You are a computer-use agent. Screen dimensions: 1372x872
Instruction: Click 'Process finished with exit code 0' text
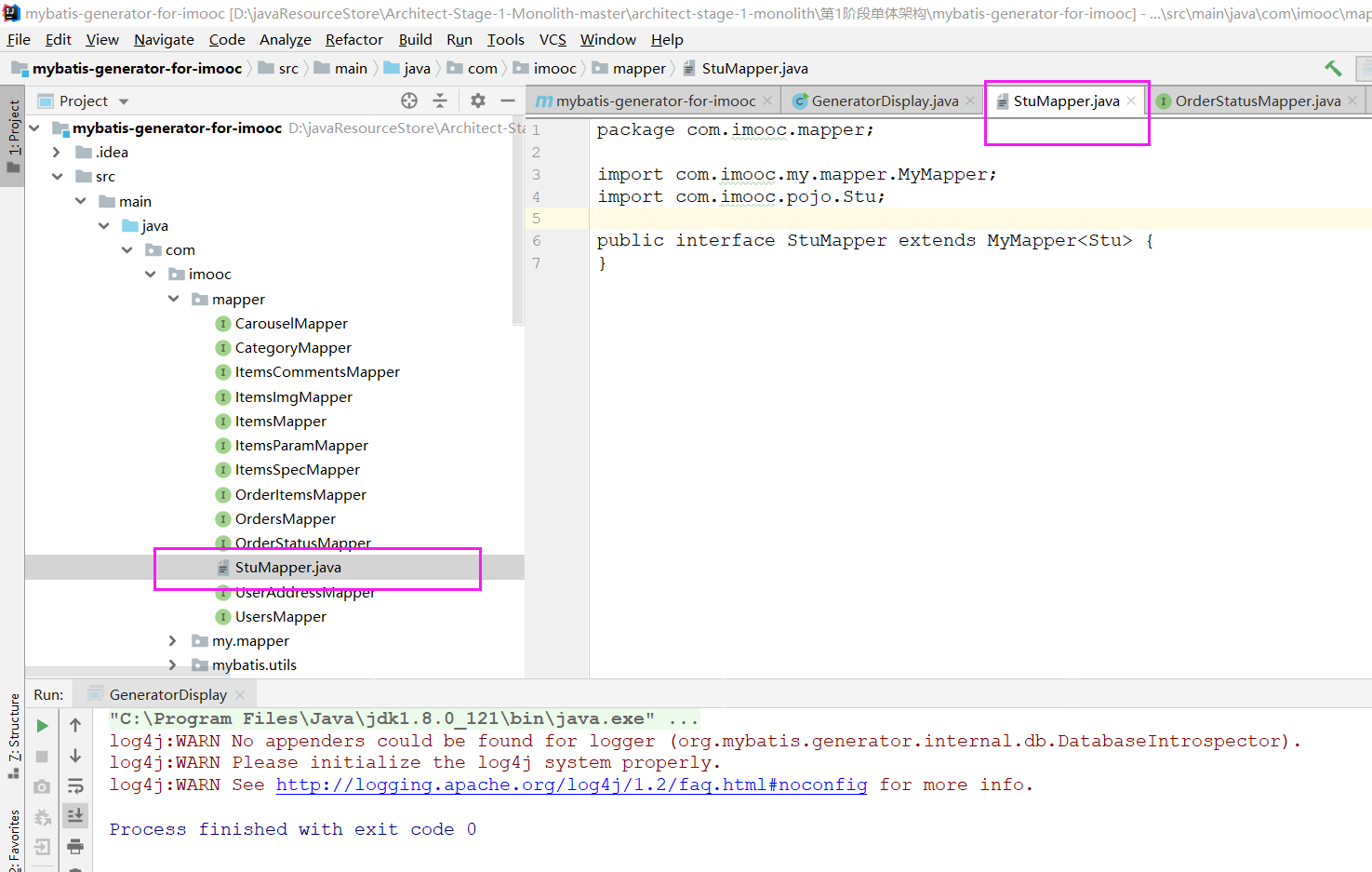(293, 829)
